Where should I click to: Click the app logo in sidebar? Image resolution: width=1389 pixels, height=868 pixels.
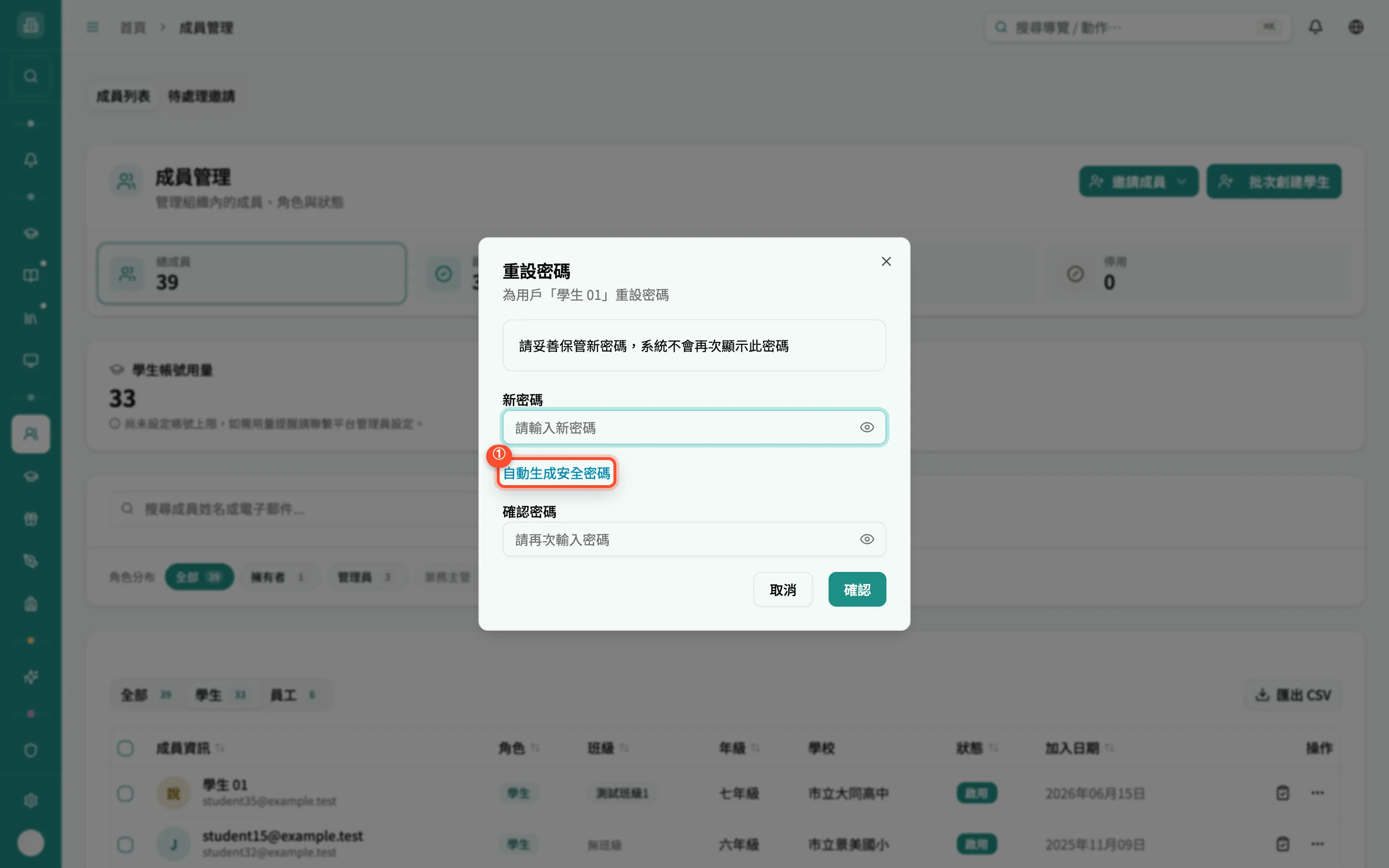tap(30, 25)
